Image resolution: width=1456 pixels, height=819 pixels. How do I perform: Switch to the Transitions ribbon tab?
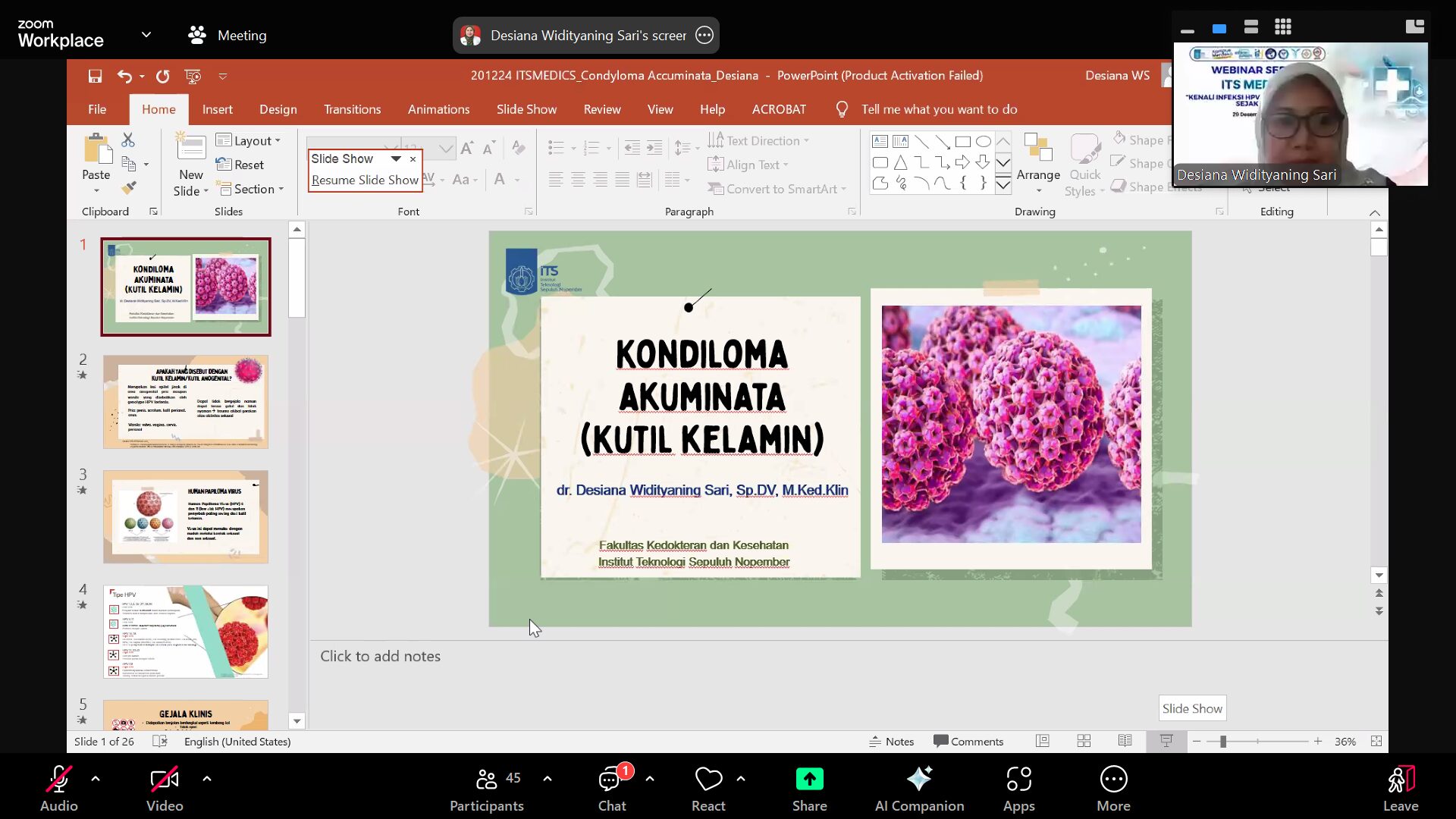coord(352,109)
